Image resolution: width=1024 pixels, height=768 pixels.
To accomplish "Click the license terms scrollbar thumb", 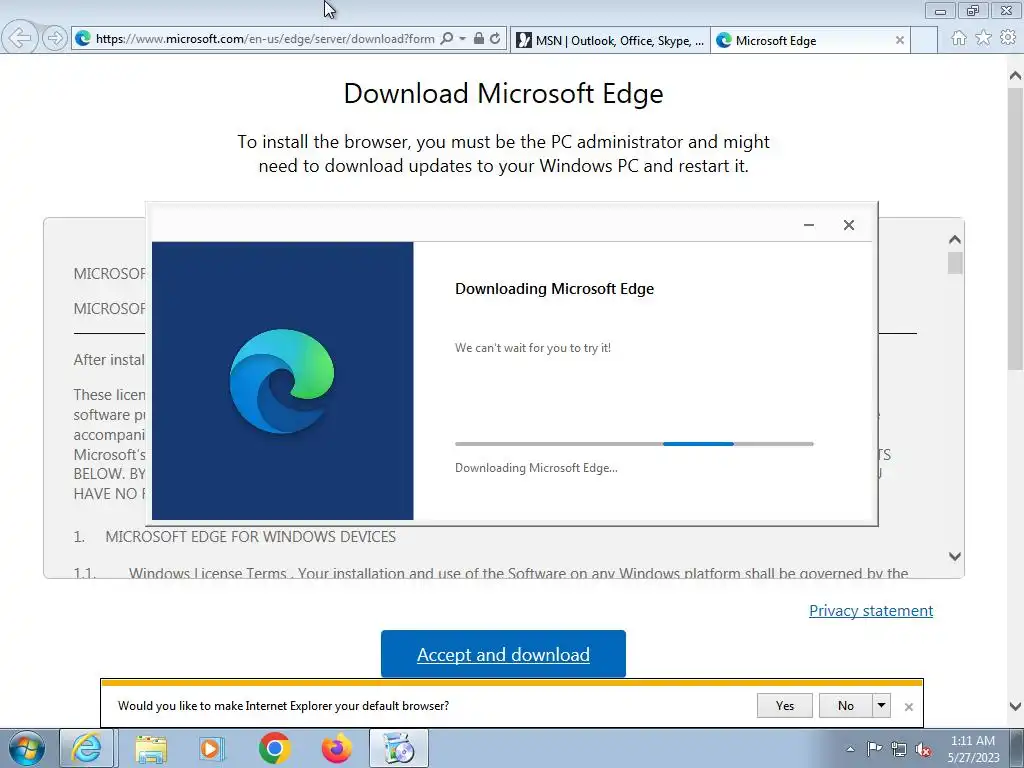I will point(955,263).
